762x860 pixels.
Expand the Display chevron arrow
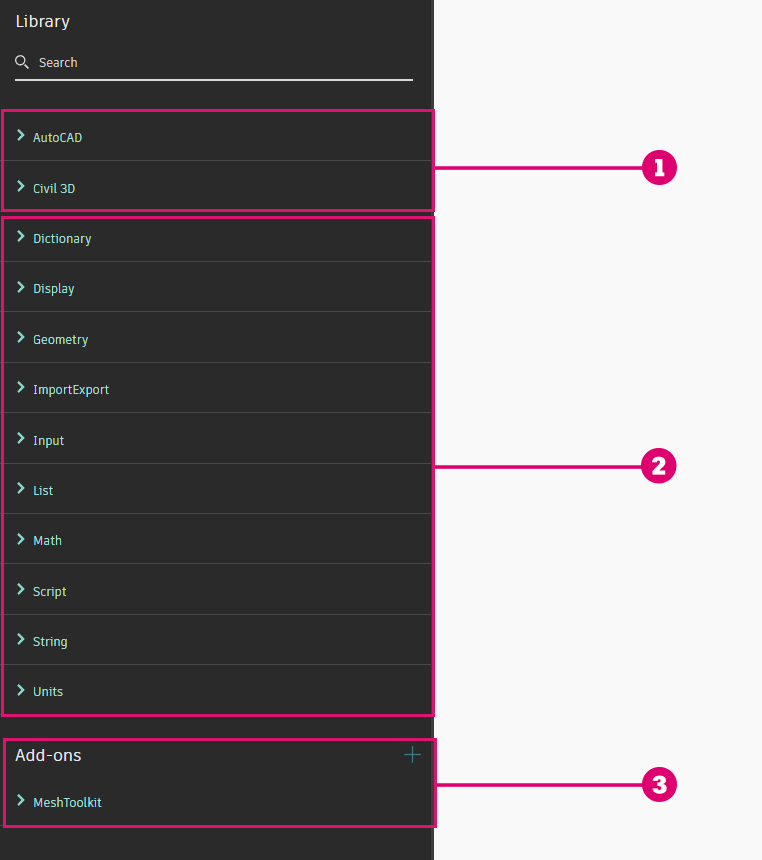tap(21, 288)
